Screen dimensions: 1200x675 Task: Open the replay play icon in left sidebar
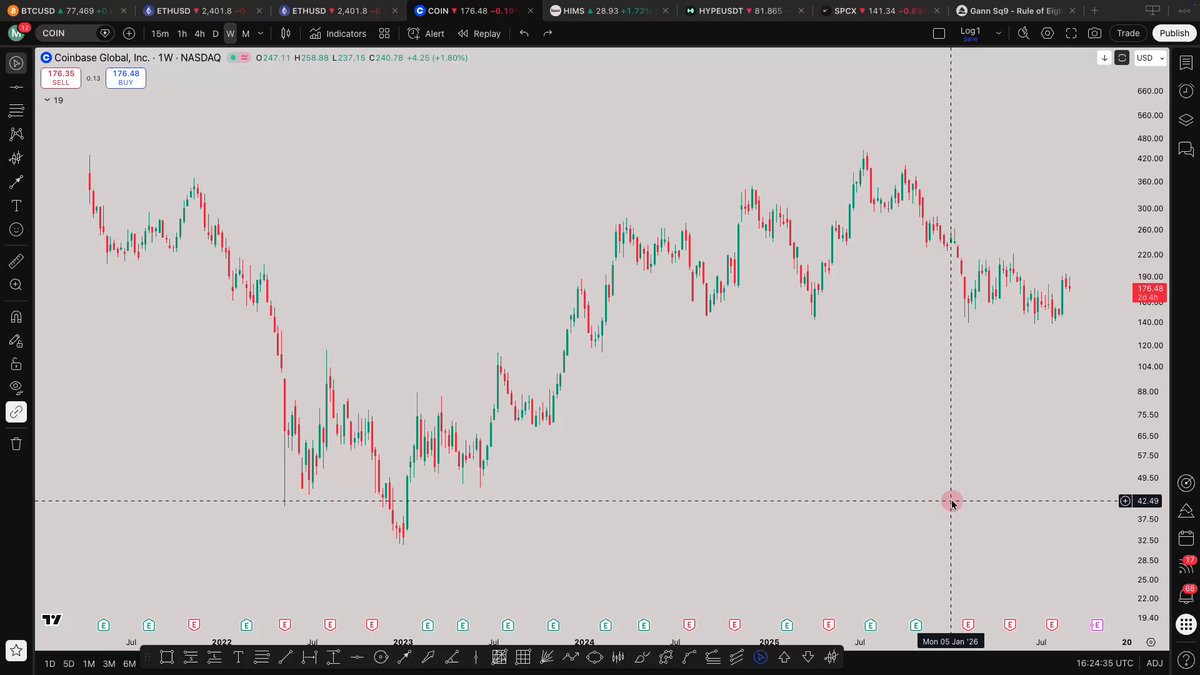[x=16, y=63]
